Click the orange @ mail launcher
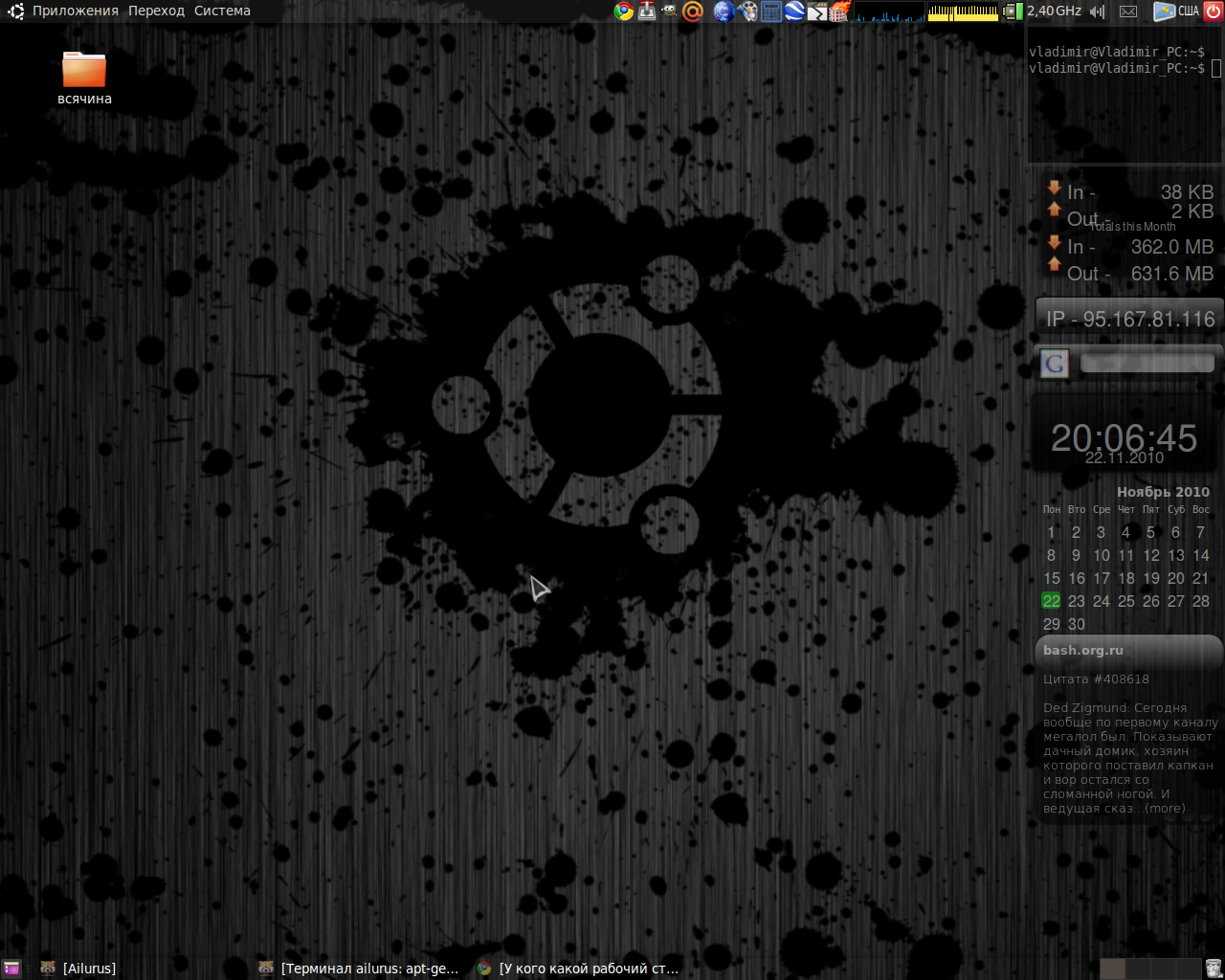This screenshot has width=1225, height=980. [x=693, y=11]
